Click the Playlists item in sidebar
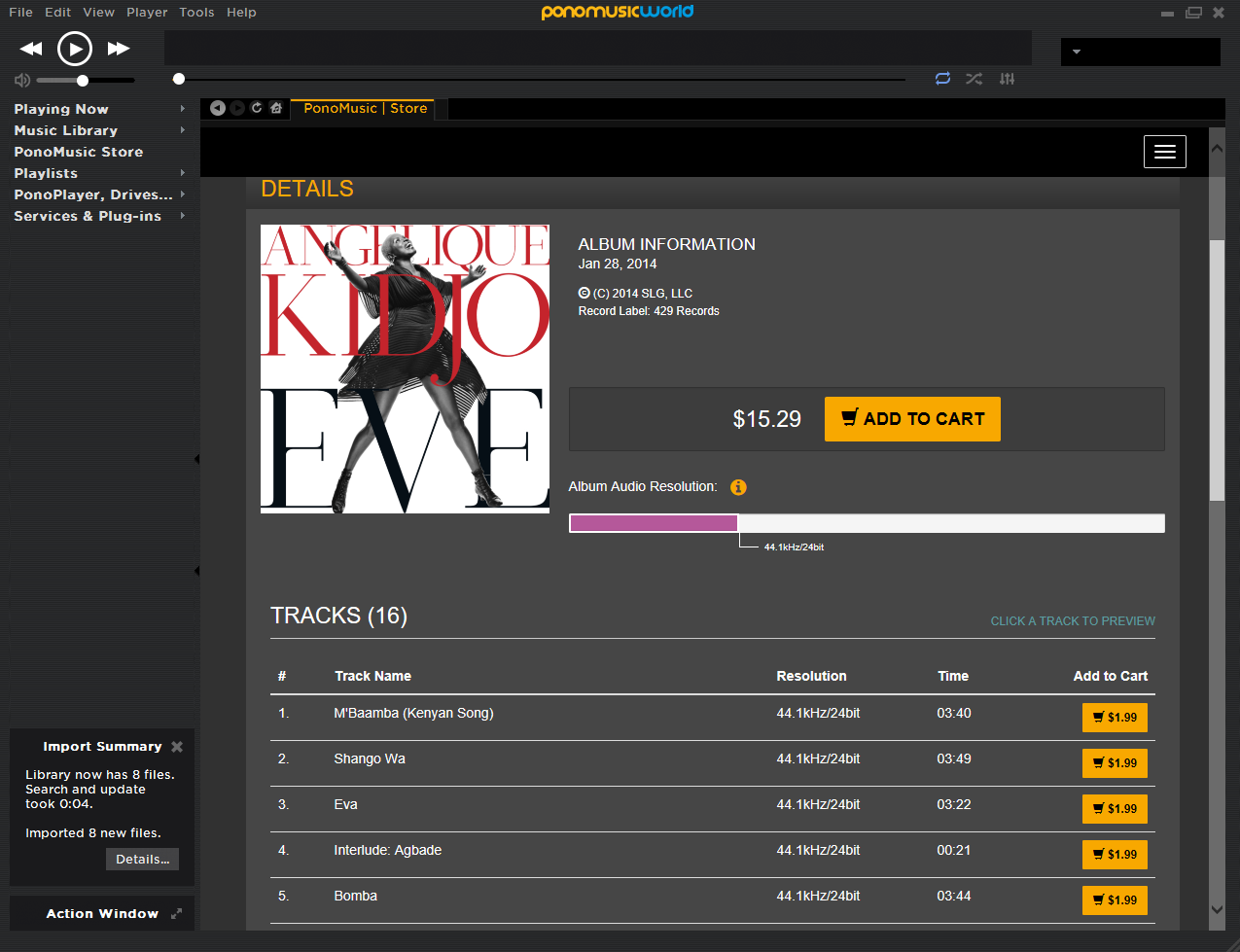Image resolution: width=1240 pixels, height=952 pixels. click(x=46, y=173)
